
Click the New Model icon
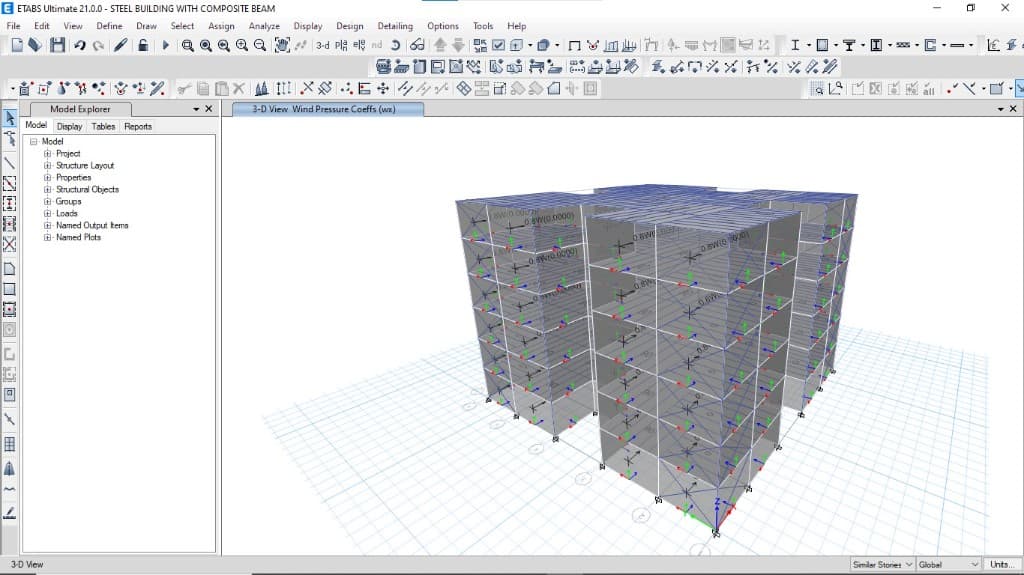pyautogui.click(x=17, y=45)
